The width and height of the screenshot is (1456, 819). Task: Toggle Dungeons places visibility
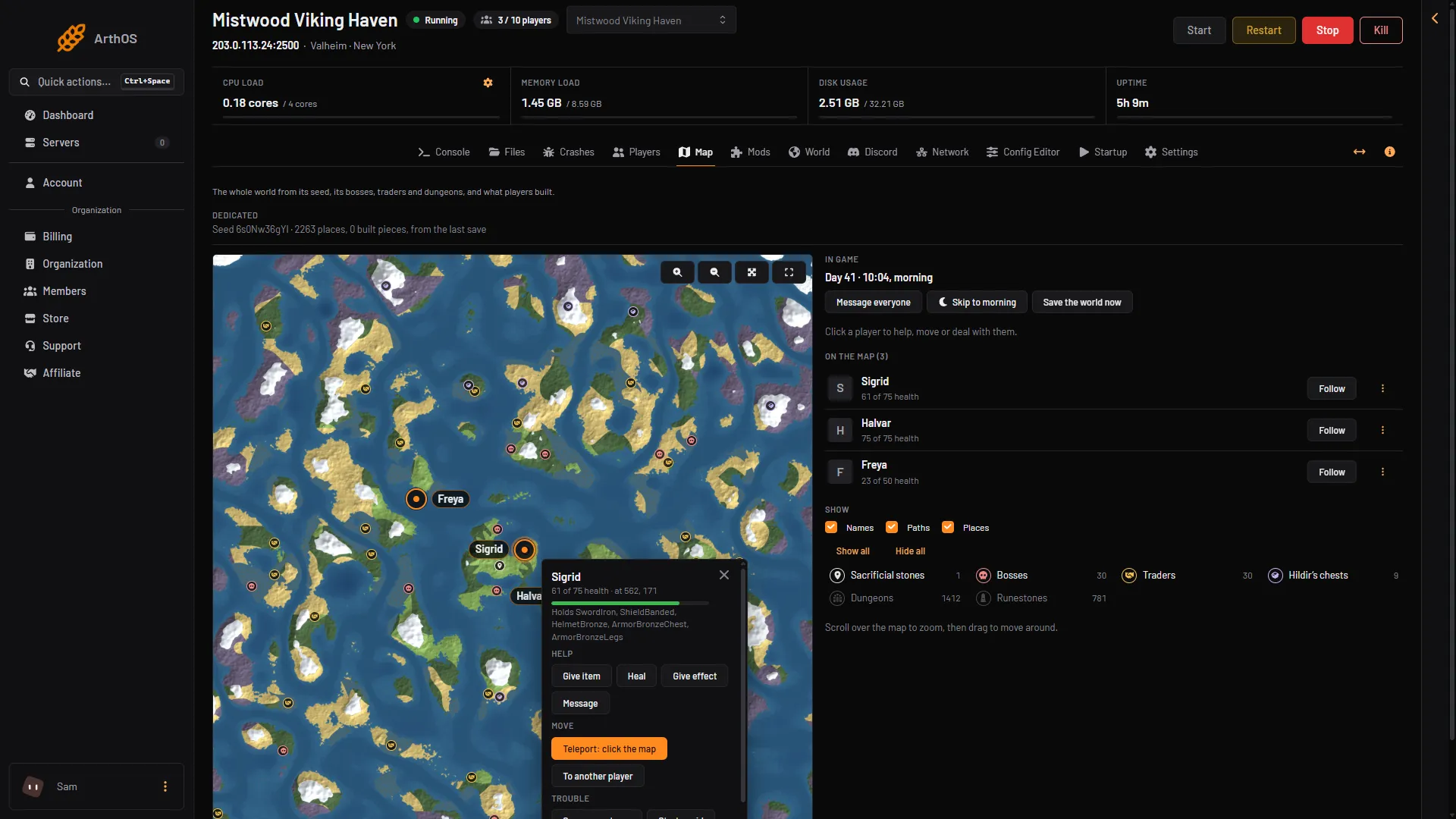pos(895,598)
